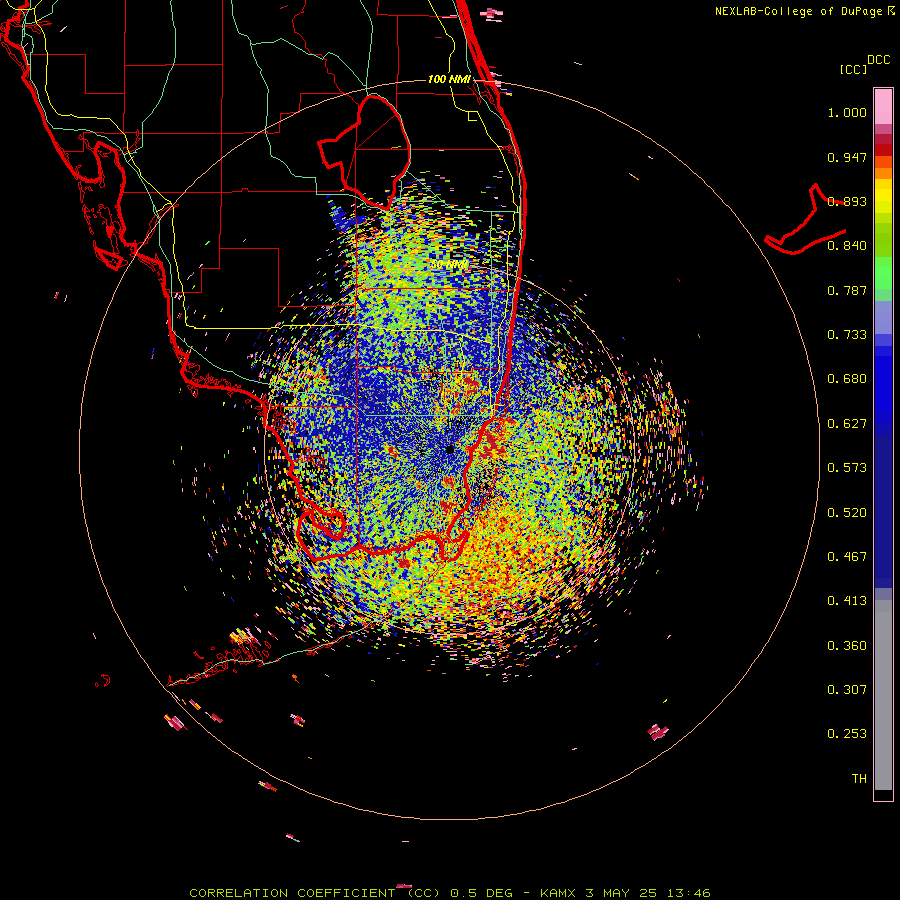Click the 0.787 scale value
This screenshot has height=900, width=900.
point(847,290)
